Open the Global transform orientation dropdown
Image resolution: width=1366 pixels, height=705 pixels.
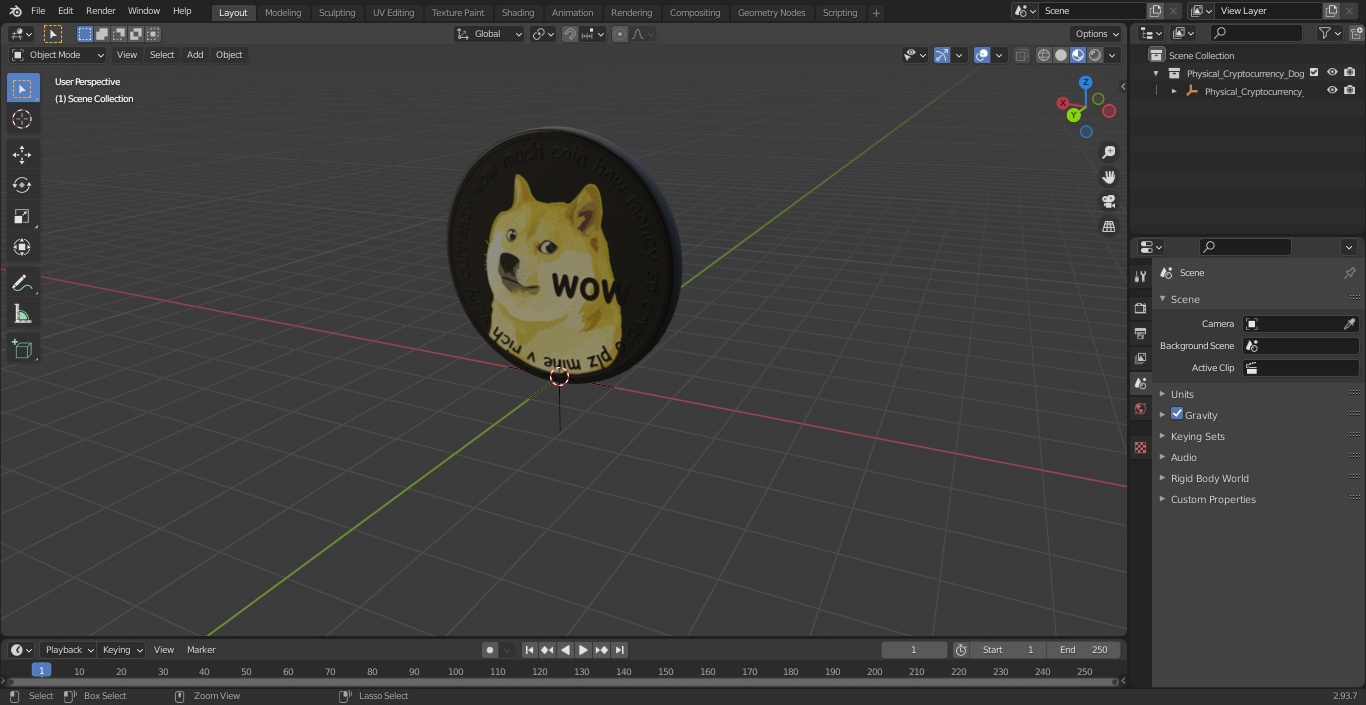tap(489, 34)
